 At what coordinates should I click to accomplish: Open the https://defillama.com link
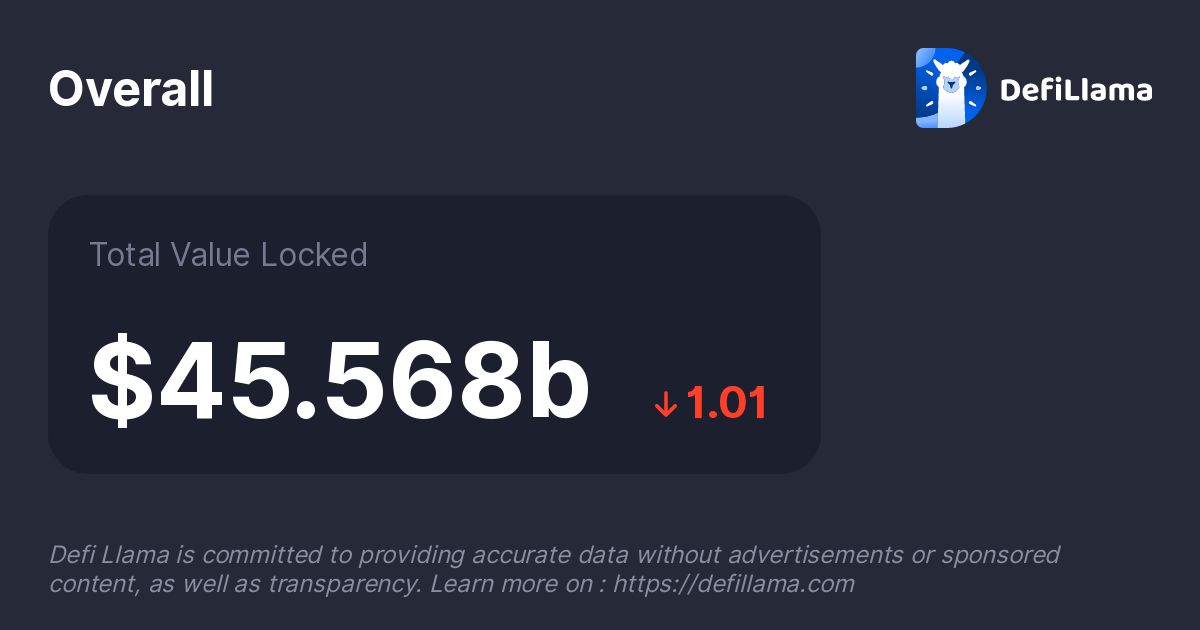coord(733,584)
